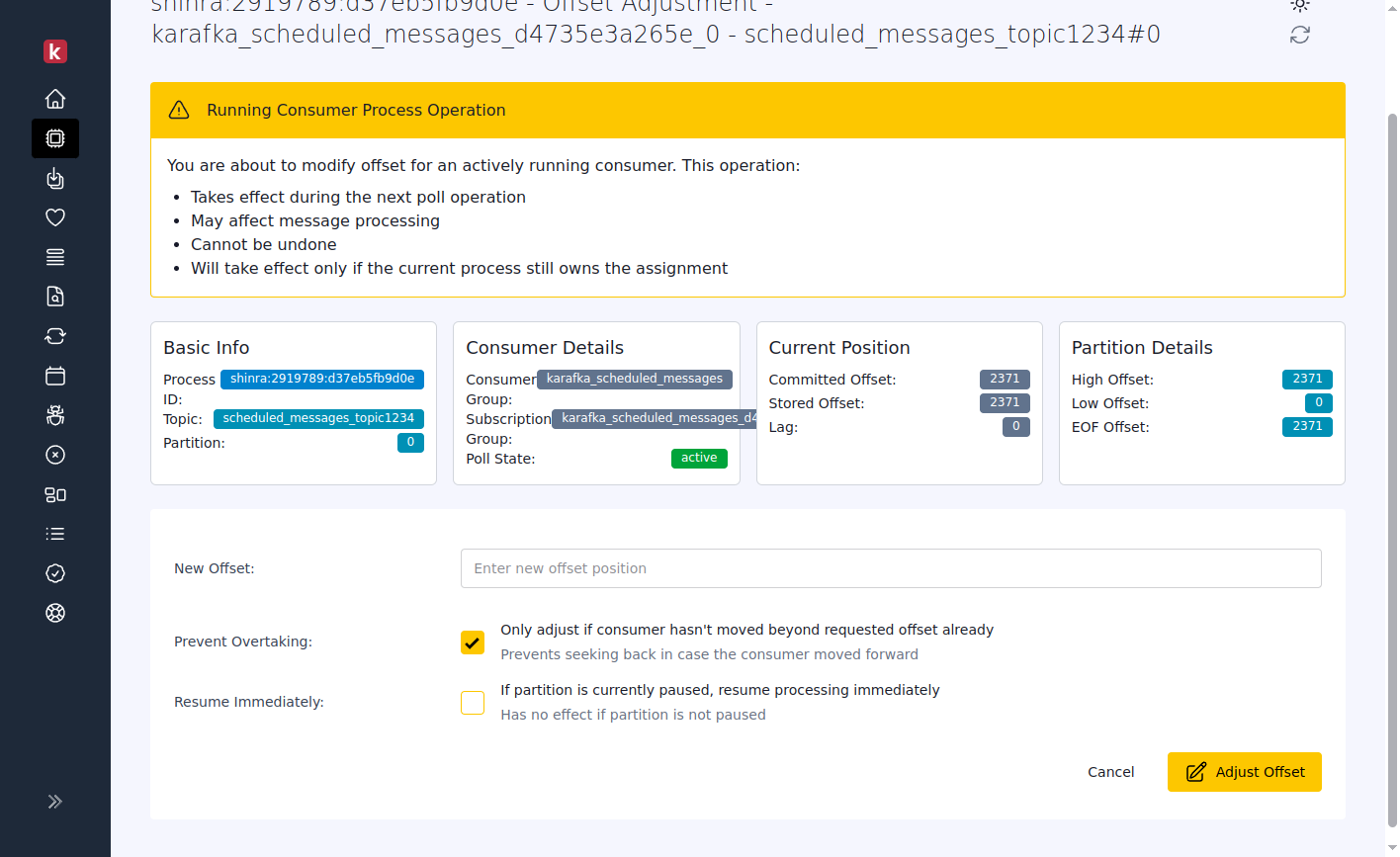Disable the Prevent Overtaking checkbox

tap(472, 642)
